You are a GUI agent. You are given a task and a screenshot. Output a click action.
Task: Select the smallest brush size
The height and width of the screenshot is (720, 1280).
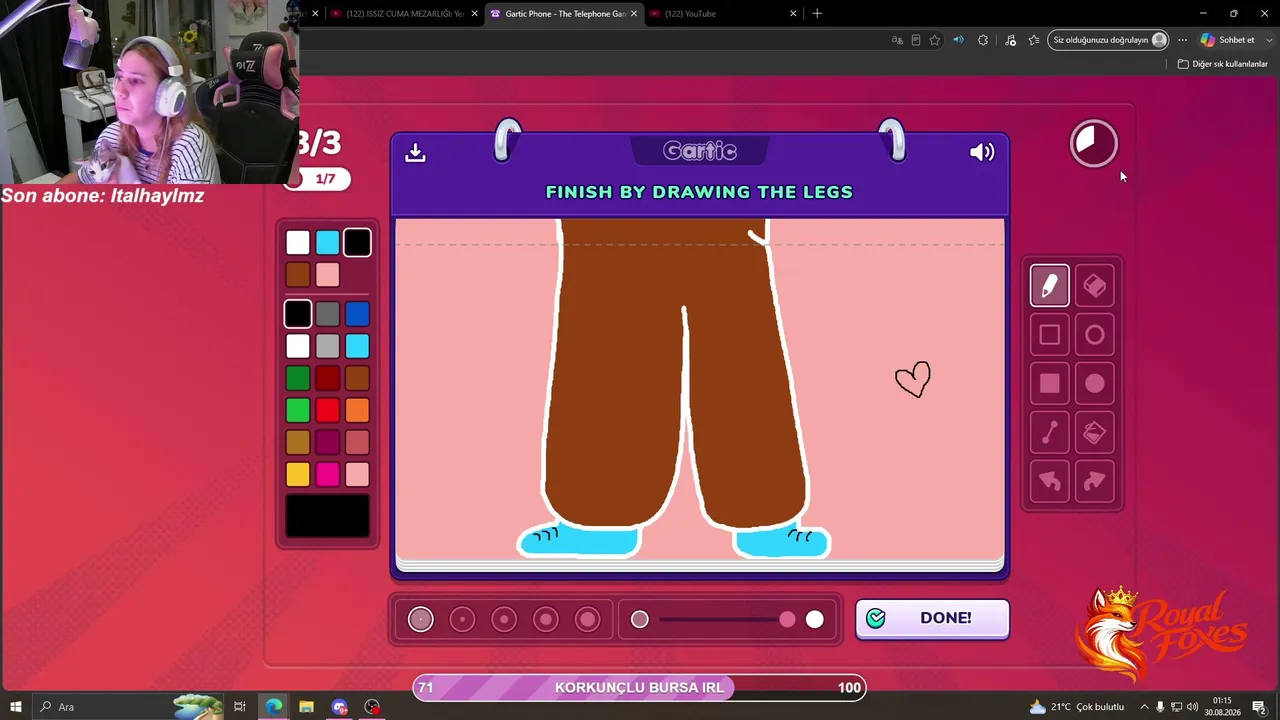(x=421, y=620)
